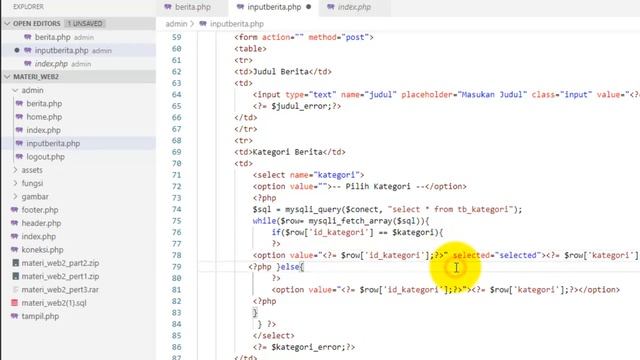Click the form action method="post" line
The width and height of the screenshot is (640, 360).
(304, 37)
